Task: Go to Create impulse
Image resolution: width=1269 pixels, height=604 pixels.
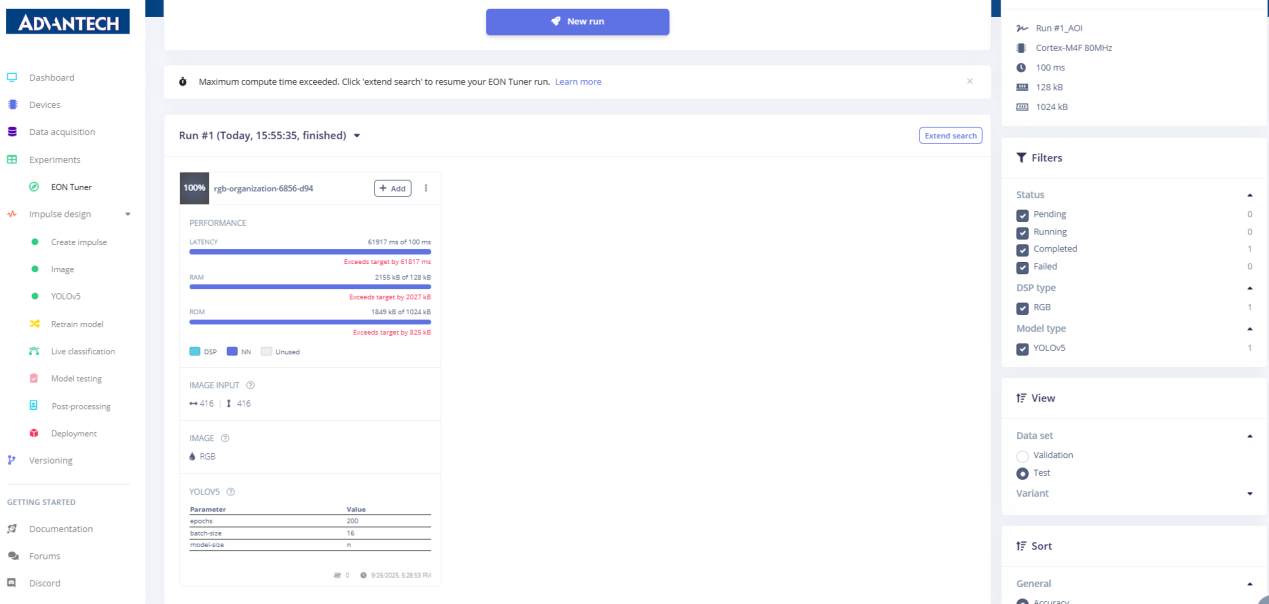Action: (78, 242)
